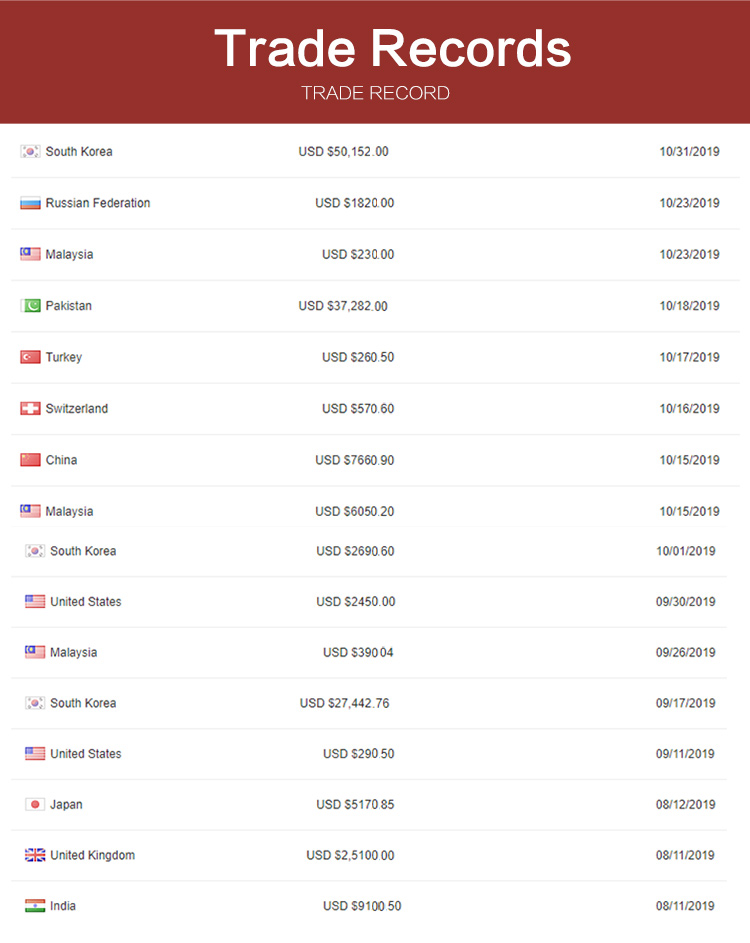Click Malaysia flag beside the USD $230.00 record
The image size is (750, 943).
coord(30,254)
